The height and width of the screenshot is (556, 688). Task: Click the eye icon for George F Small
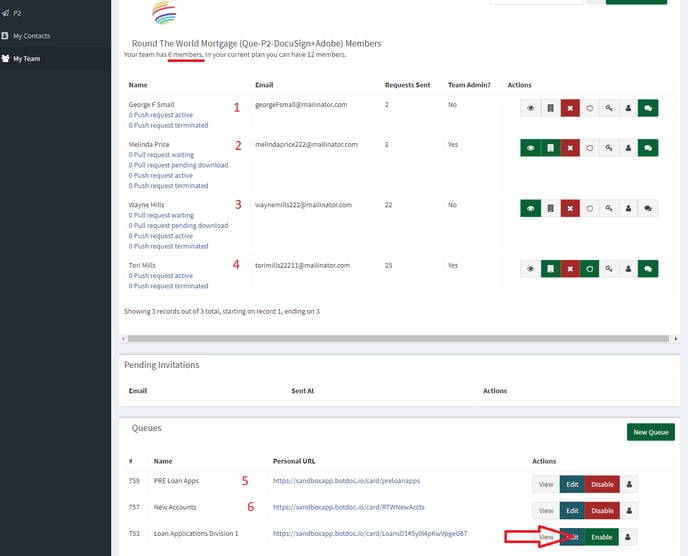tap(530, 108)
